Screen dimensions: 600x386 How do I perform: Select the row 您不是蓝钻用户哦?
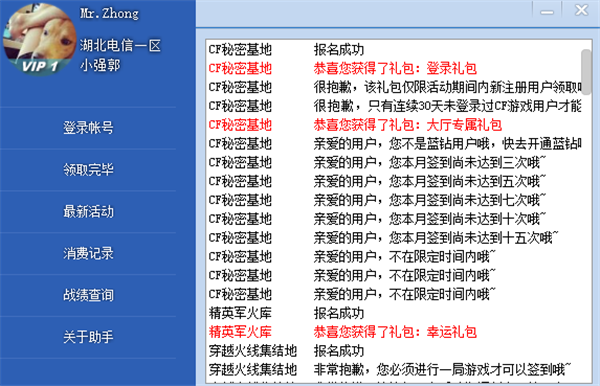pos(394,144)
